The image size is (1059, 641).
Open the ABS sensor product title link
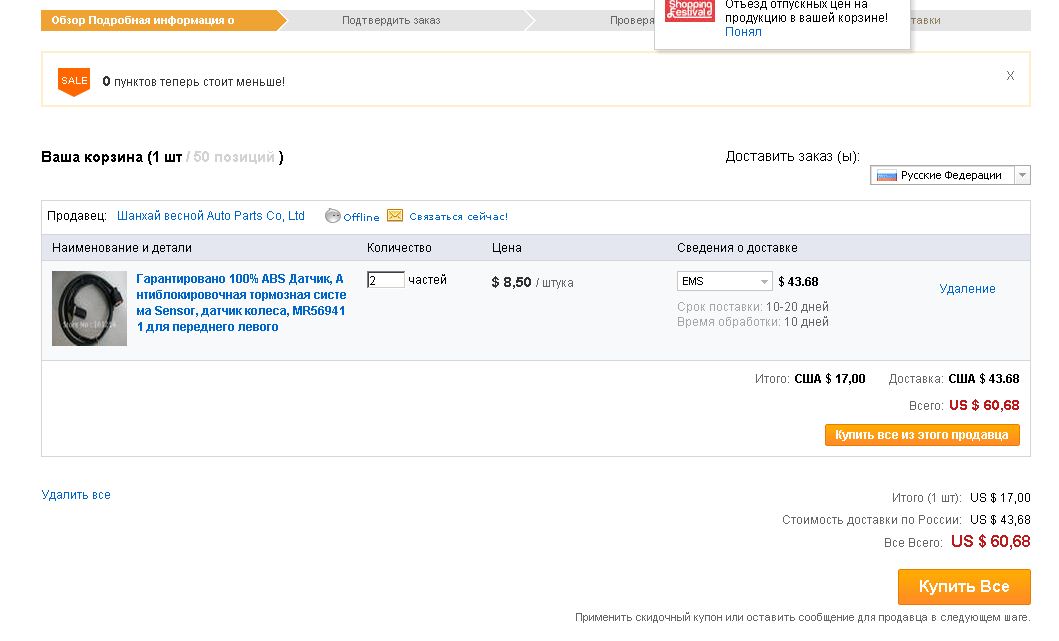coord(240,303)
